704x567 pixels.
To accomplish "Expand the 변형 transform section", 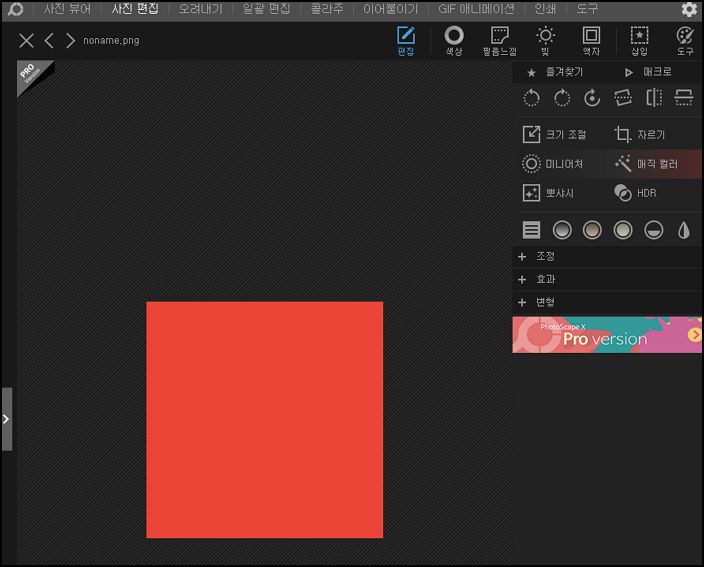I will [607, 302].
